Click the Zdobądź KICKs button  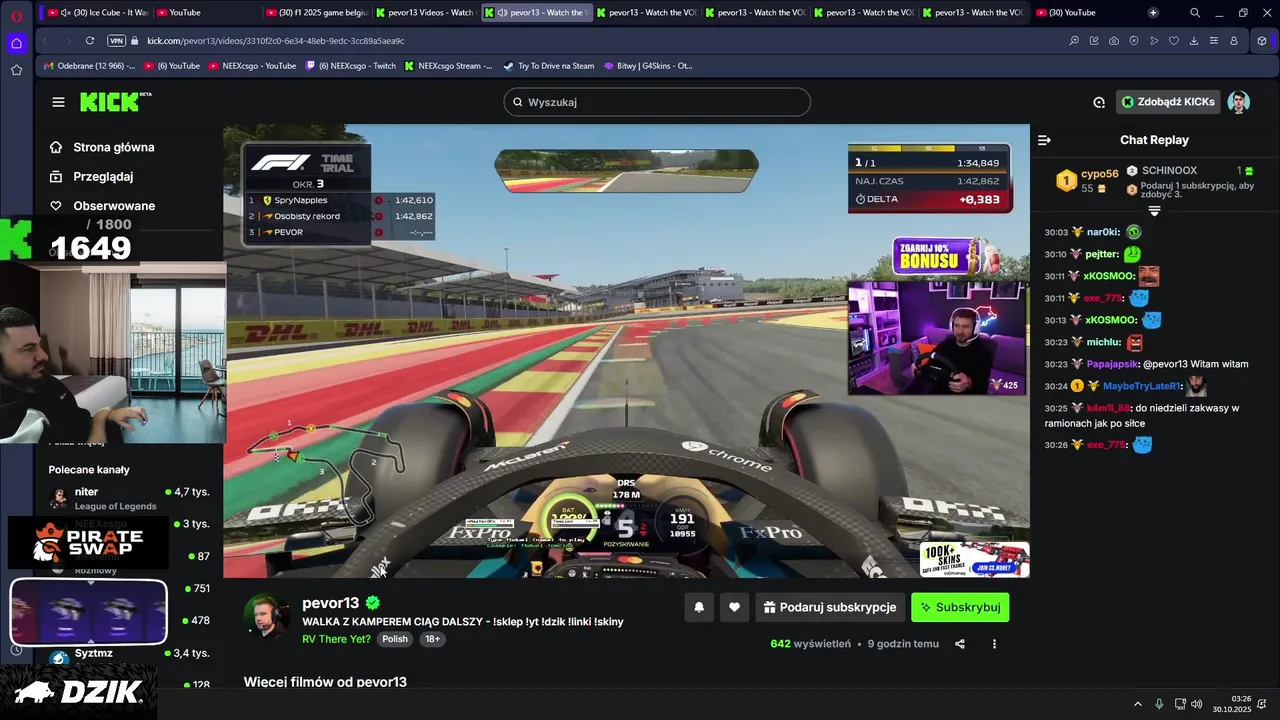tap(1168, 102)
